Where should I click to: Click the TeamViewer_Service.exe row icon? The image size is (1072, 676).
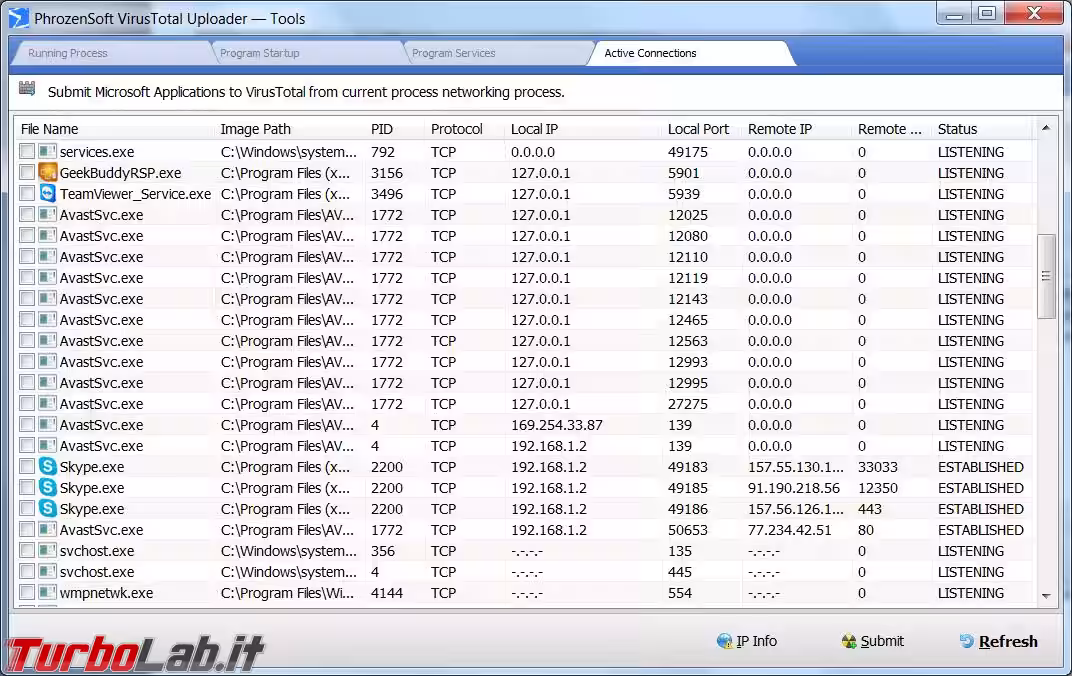tap(47, 194)
